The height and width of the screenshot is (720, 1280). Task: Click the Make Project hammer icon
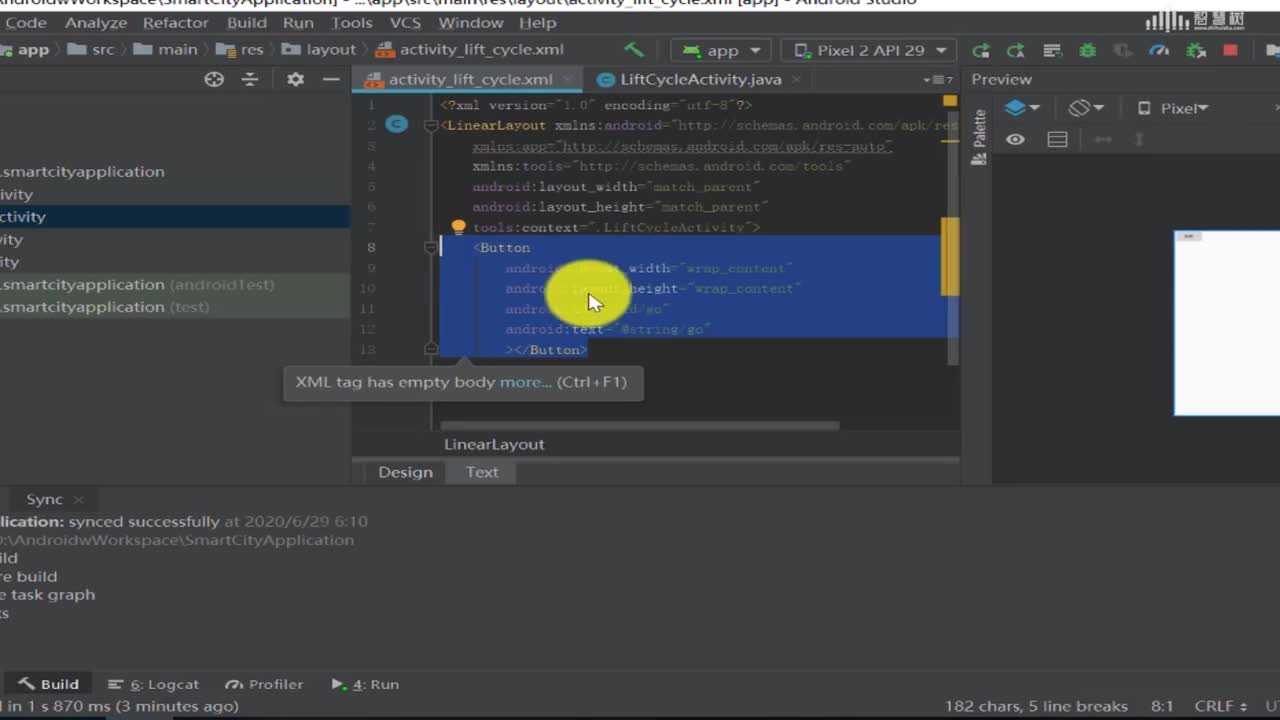click(634, 49)
